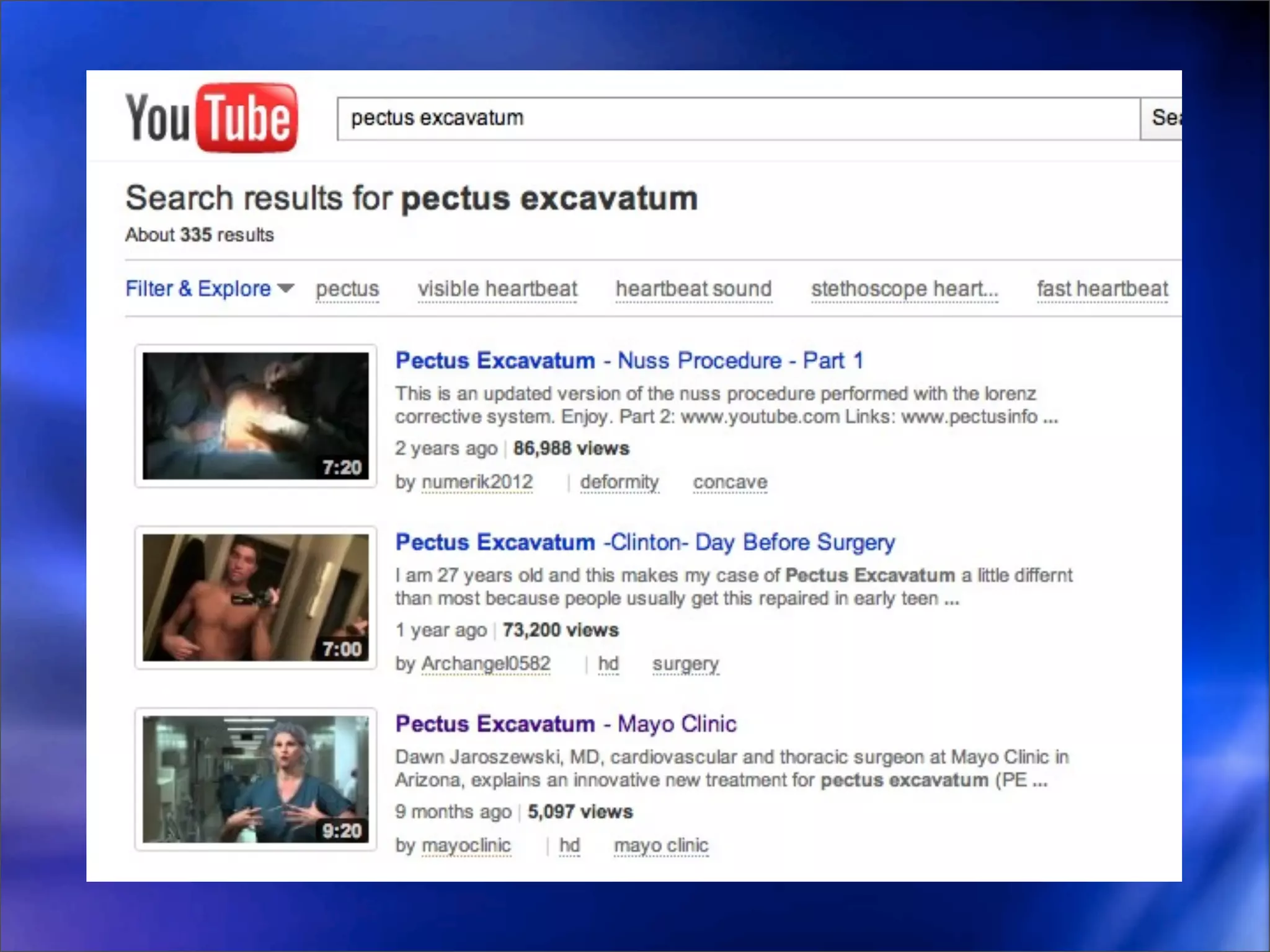The width and height of the screenshot is (1270, 952).
Task: Click the pectus excavatum search field
Action: [738, 118]
